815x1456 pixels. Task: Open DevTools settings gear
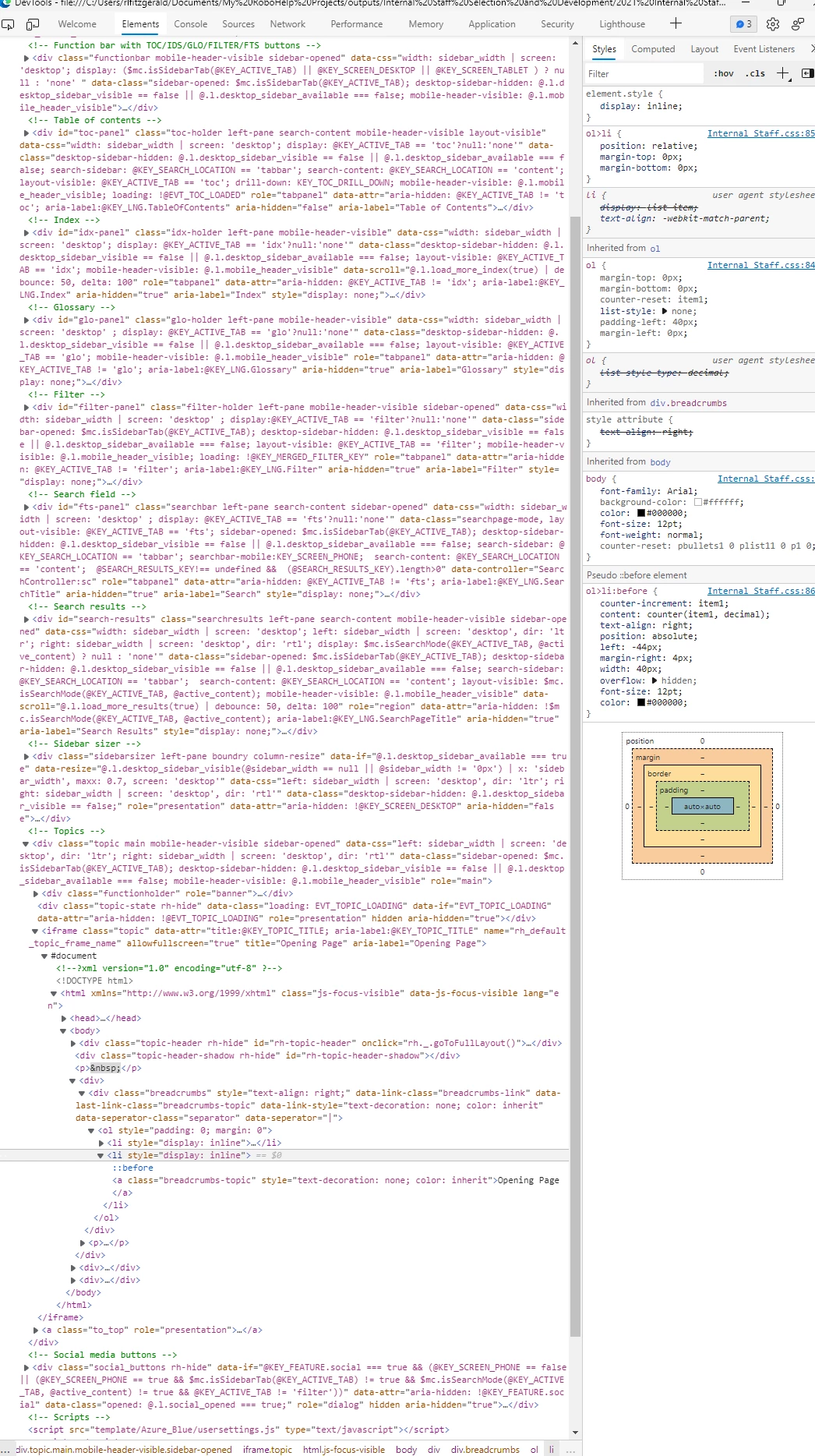coord(773,24)
